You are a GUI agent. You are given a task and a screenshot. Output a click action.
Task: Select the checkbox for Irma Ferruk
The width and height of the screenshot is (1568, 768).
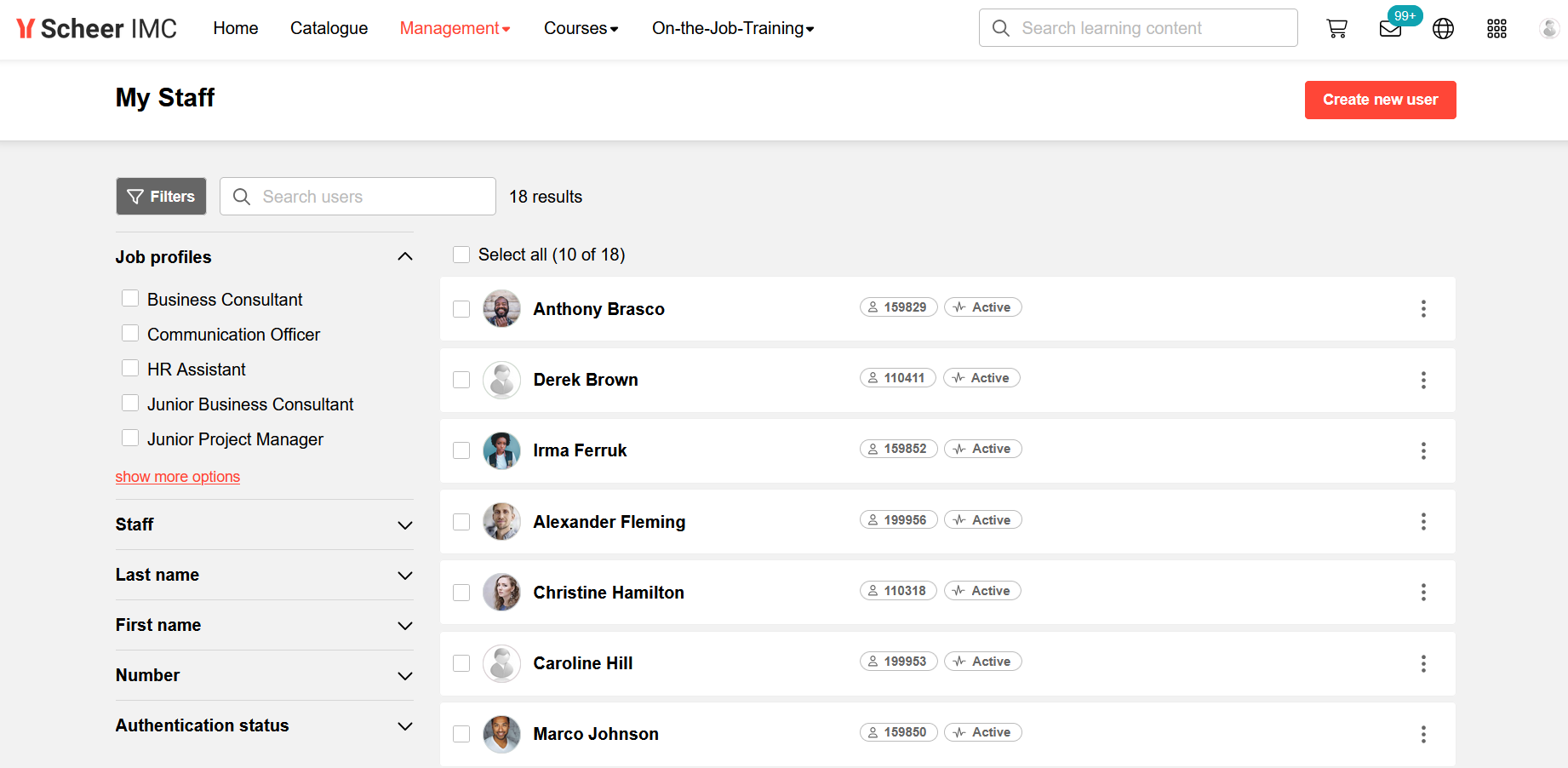coord(461,450)
